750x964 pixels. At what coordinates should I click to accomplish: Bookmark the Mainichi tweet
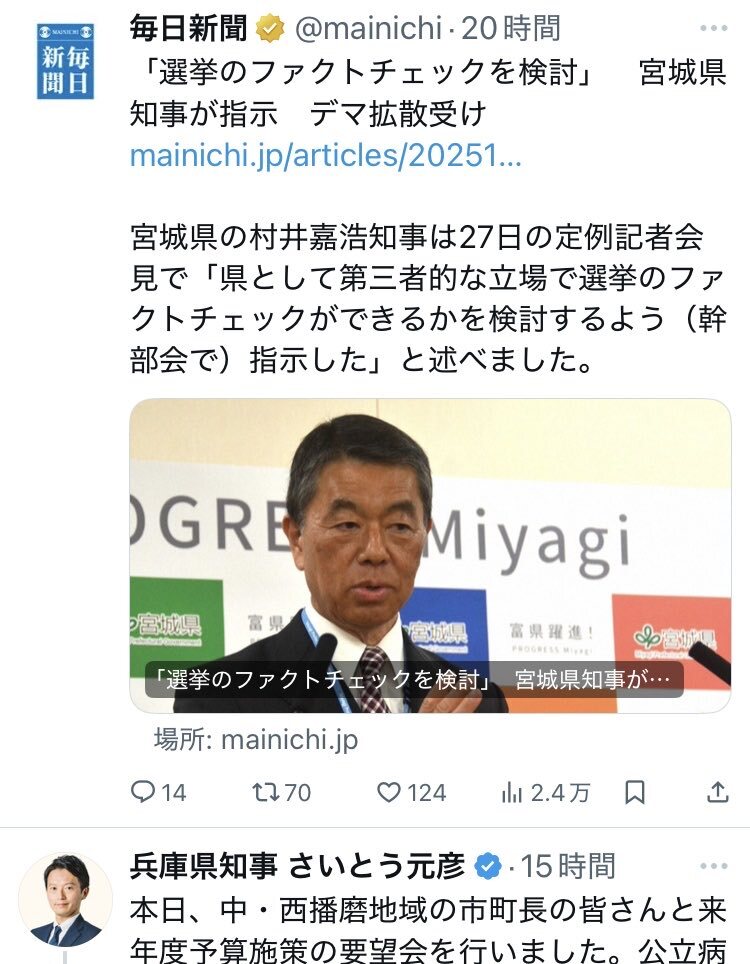(634, 792)
